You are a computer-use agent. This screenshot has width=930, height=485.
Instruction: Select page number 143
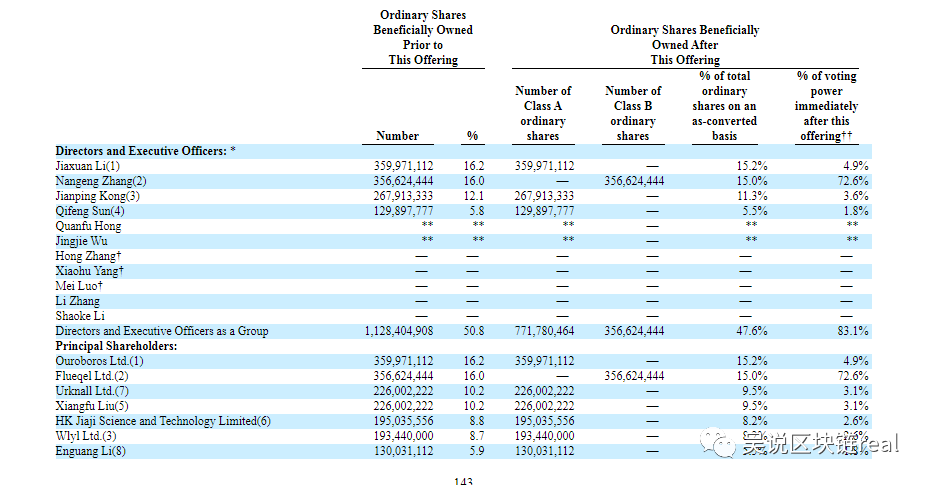[463, 481]
